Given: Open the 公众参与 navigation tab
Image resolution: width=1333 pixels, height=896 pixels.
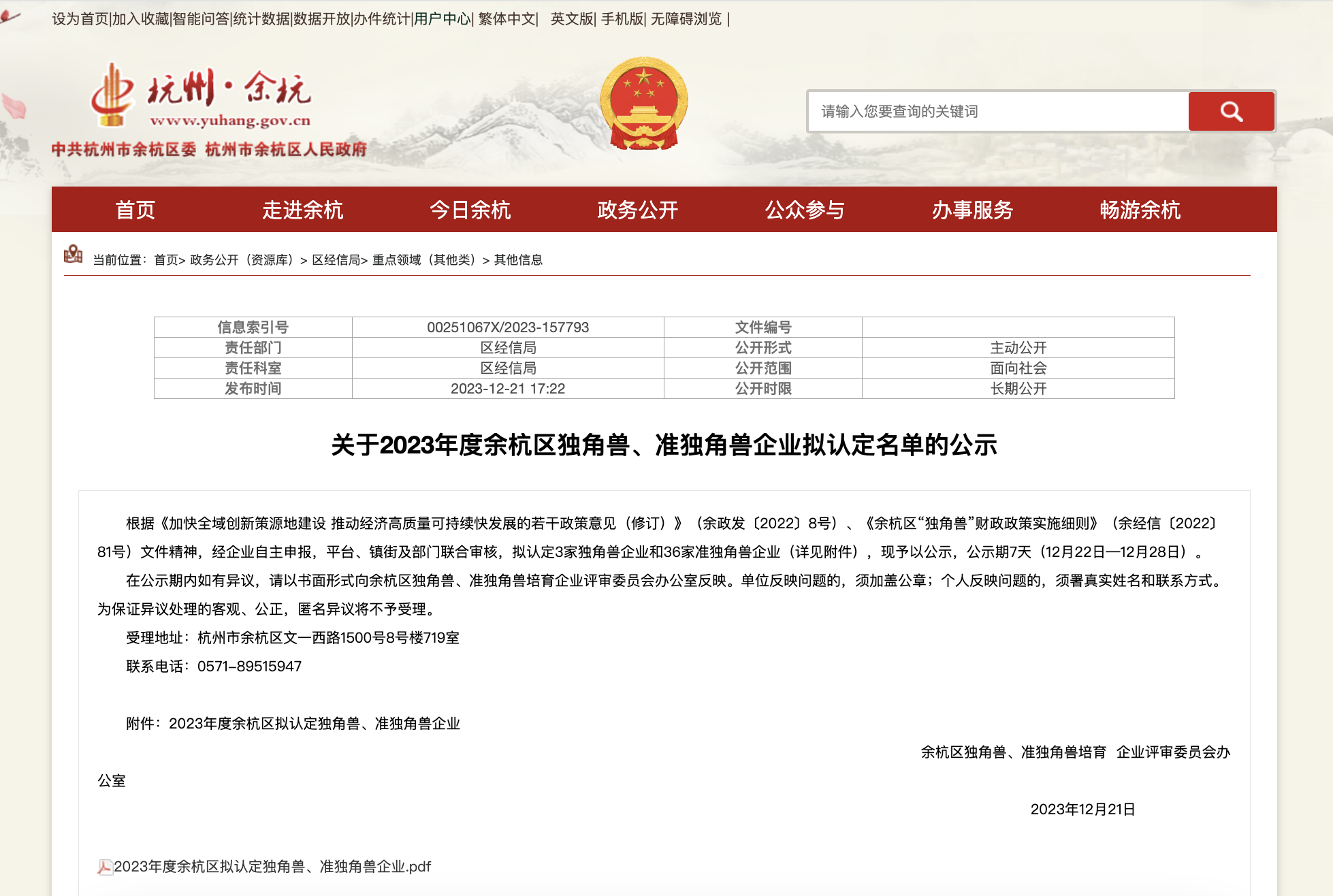Looking at the screenshot, I should (805, 210).
